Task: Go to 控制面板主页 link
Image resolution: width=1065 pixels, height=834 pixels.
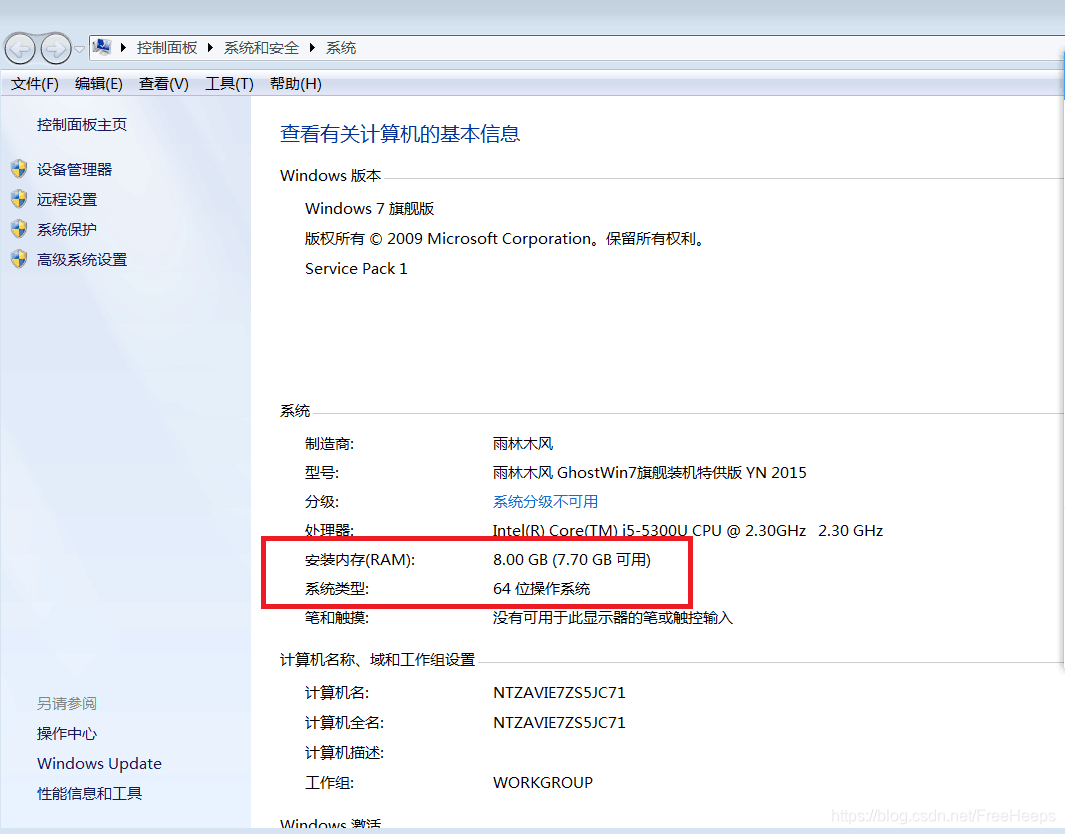Action: (82, 124)
